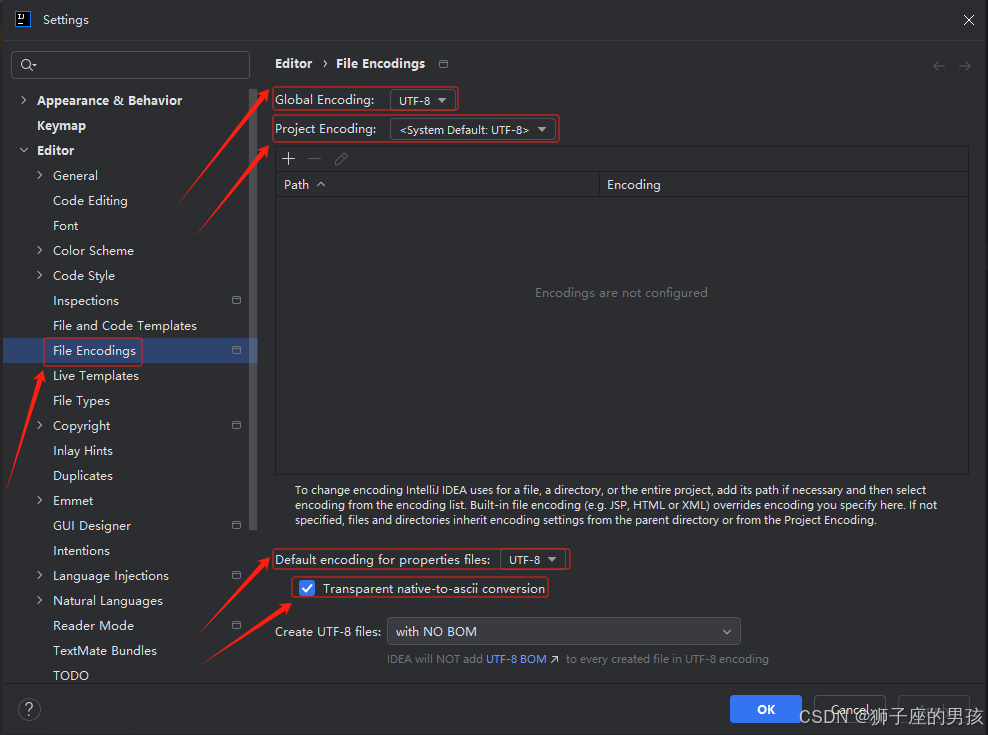The image size is (988, 735).
Task: Click the add path plus icon
Action: 289,159
